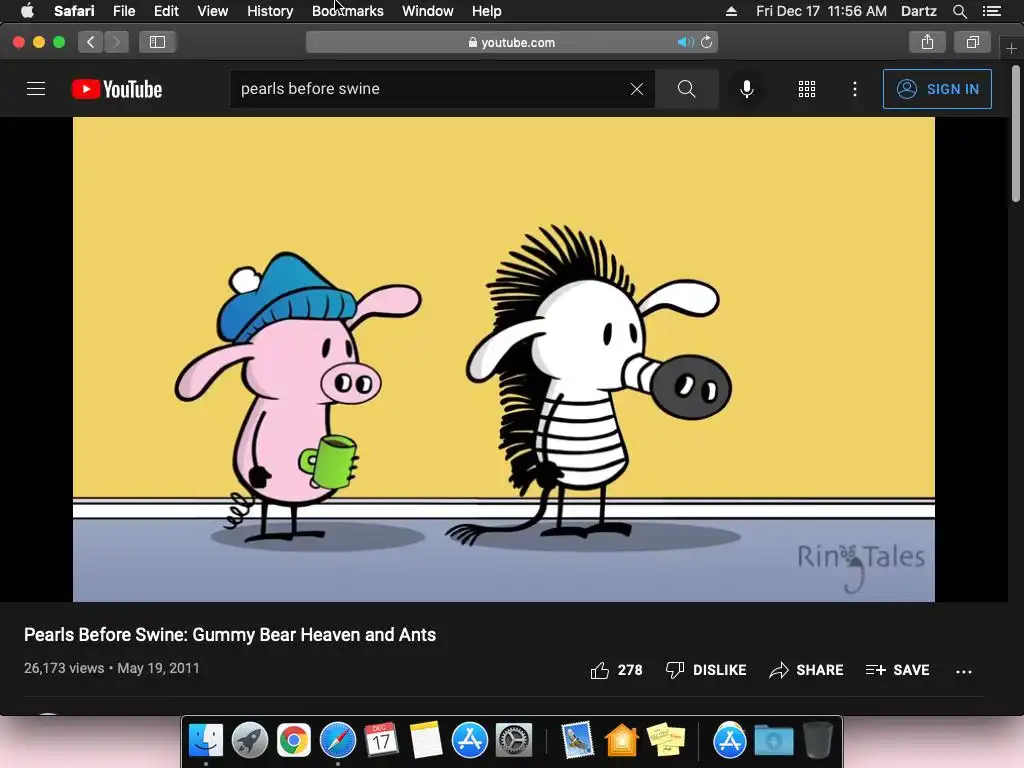Open the Edit menu
The height and width of the screenshot is (768, 1024).
click(166, 11)
